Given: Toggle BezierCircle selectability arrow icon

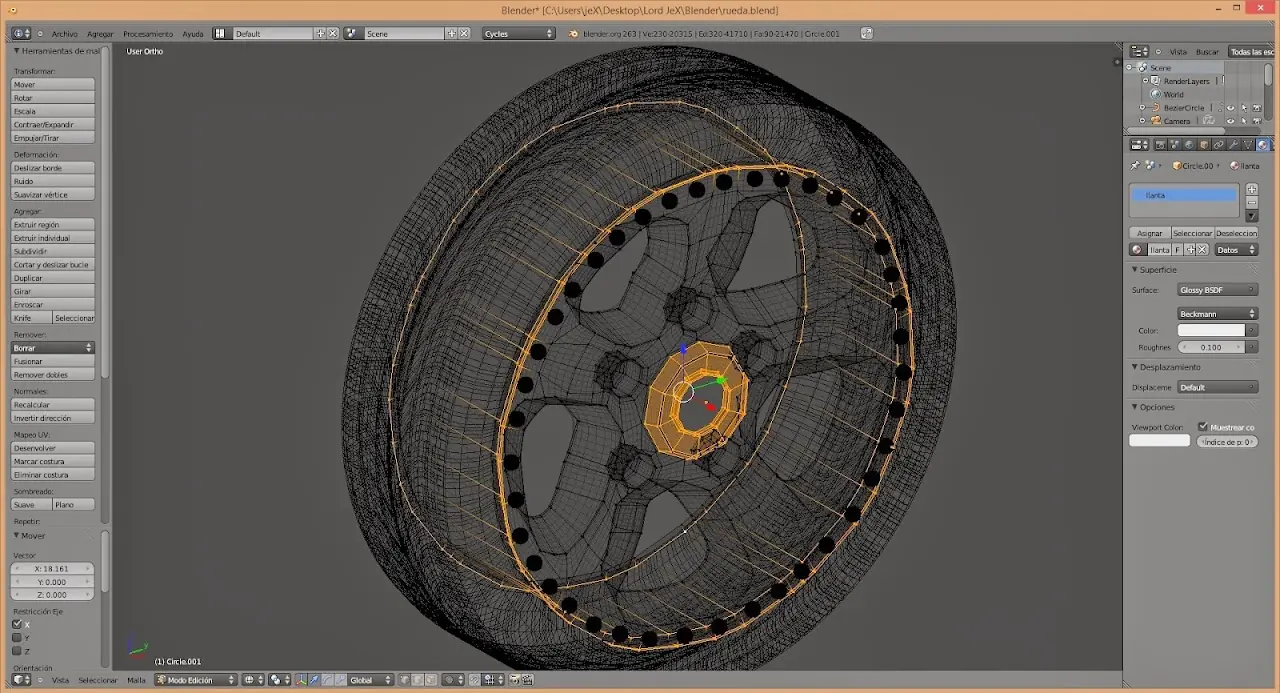Looking at the screenshot, I should (x=1244, y=108).
